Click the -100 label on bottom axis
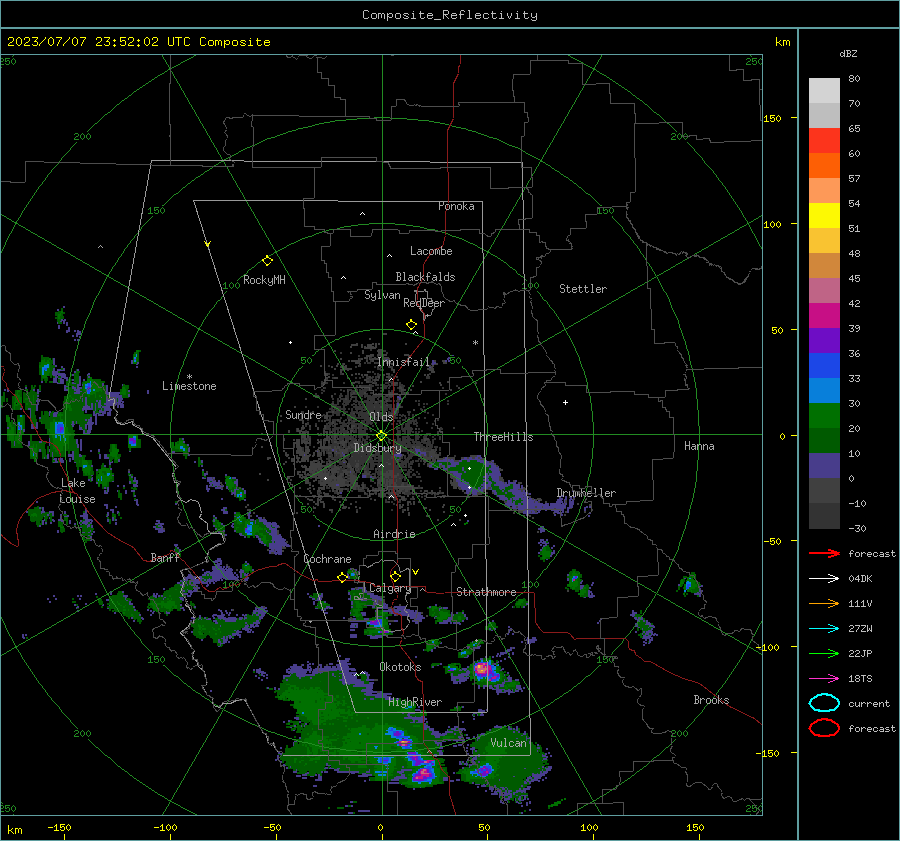Screen dimensions: 900x841 [165, 827]
